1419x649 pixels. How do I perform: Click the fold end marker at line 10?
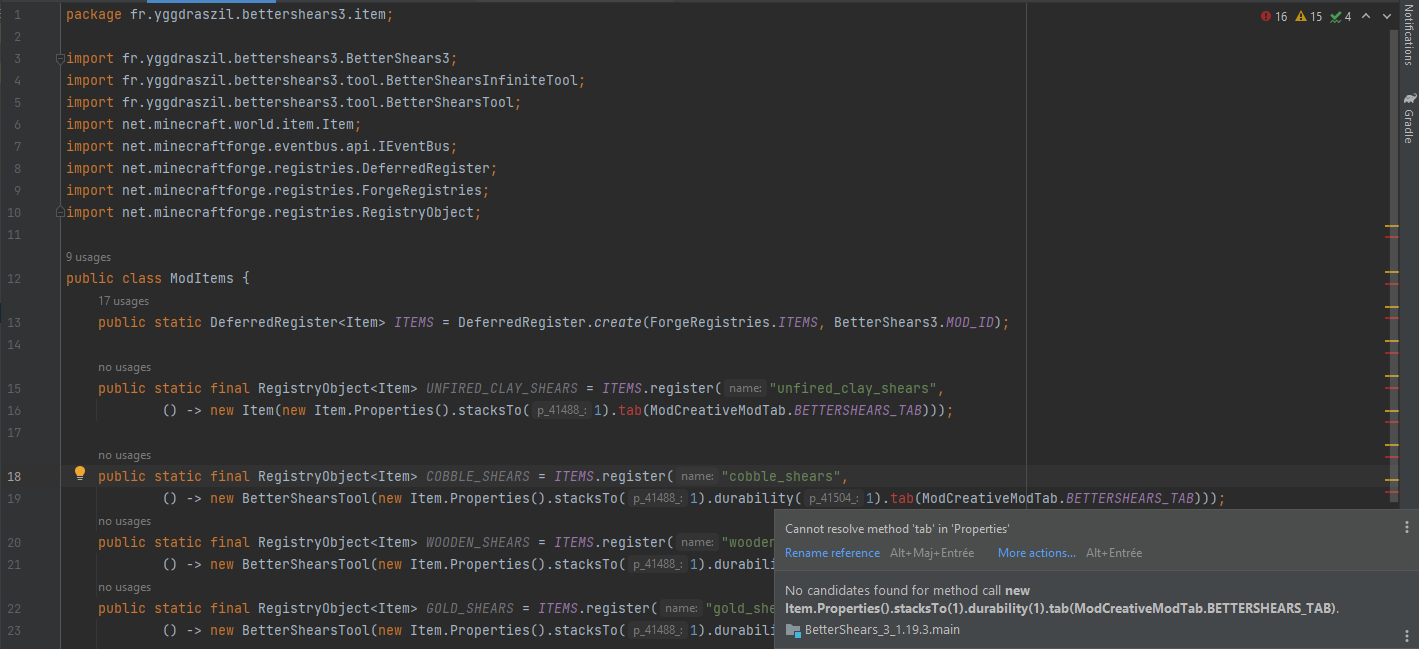coord(61,212)
